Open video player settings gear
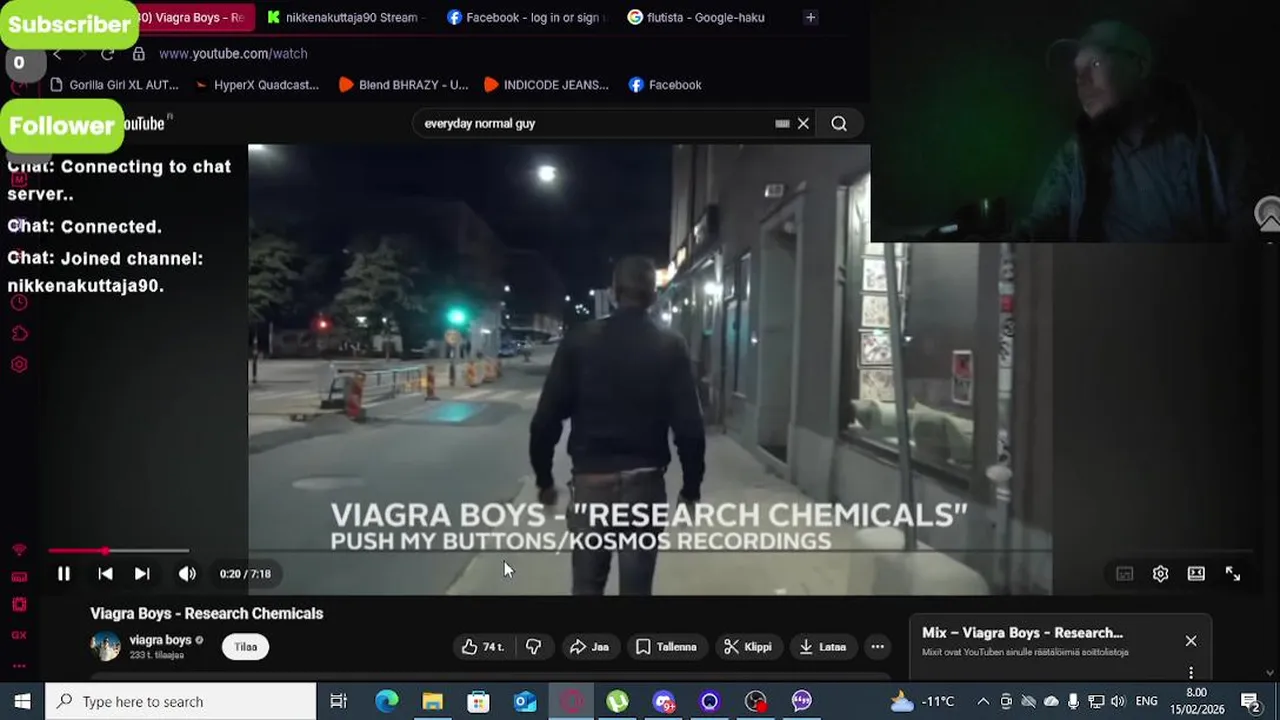The image size is (1280, 720). pyautogui.click(x=1160, y=574)
